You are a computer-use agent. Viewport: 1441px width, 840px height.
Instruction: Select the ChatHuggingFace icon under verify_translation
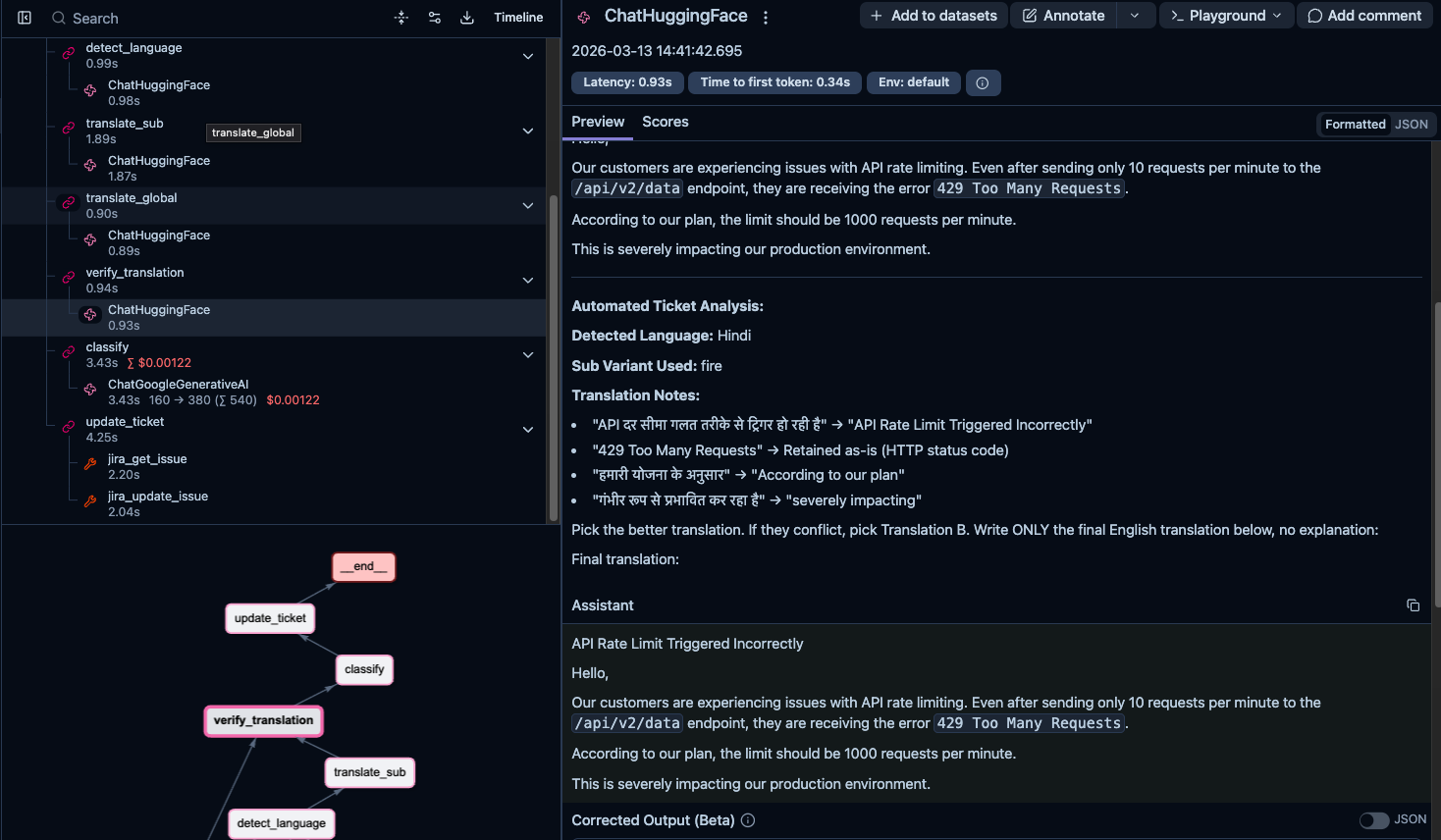[x=89, y=314]
